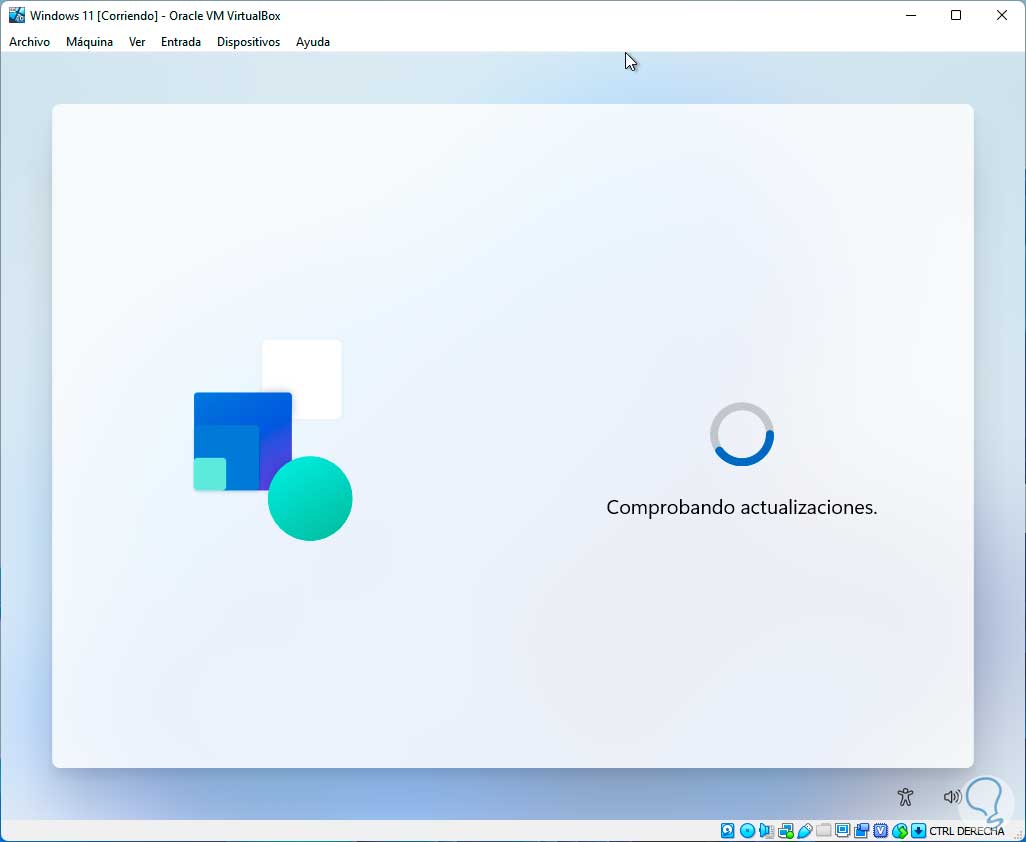Click the network adapters status icon
The height and width of the screenshot is (842, 1026).
[786, 831]
